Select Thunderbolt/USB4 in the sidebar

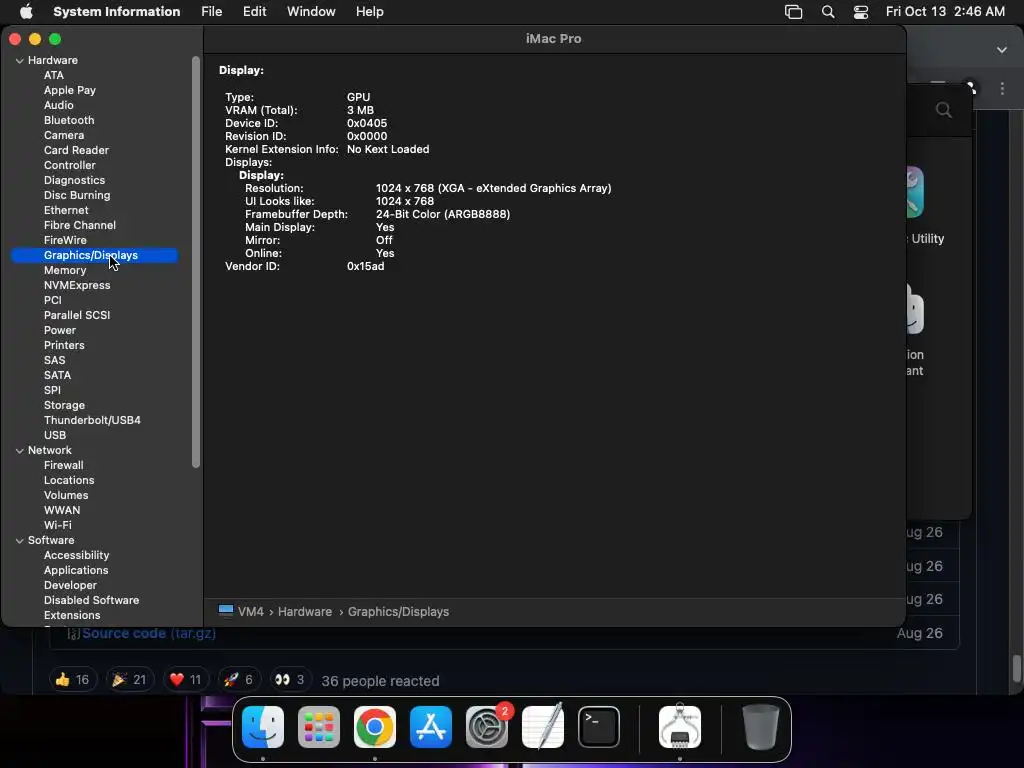point(92,421)
